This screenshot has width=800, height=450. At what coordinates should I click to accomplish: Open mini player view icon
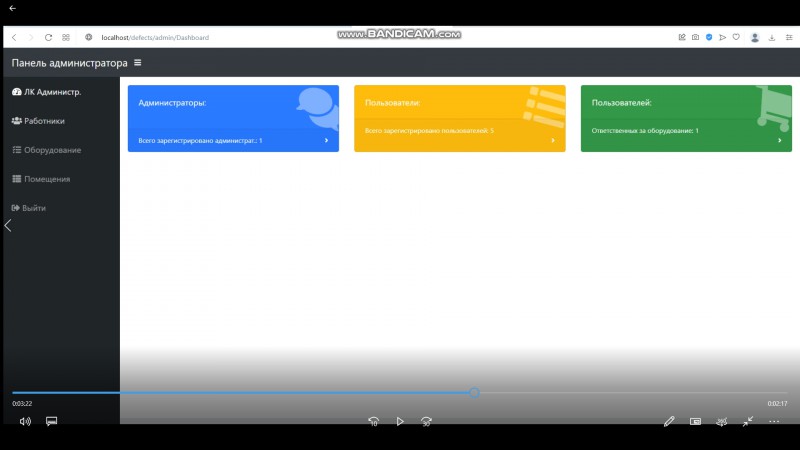click(695, 421)
